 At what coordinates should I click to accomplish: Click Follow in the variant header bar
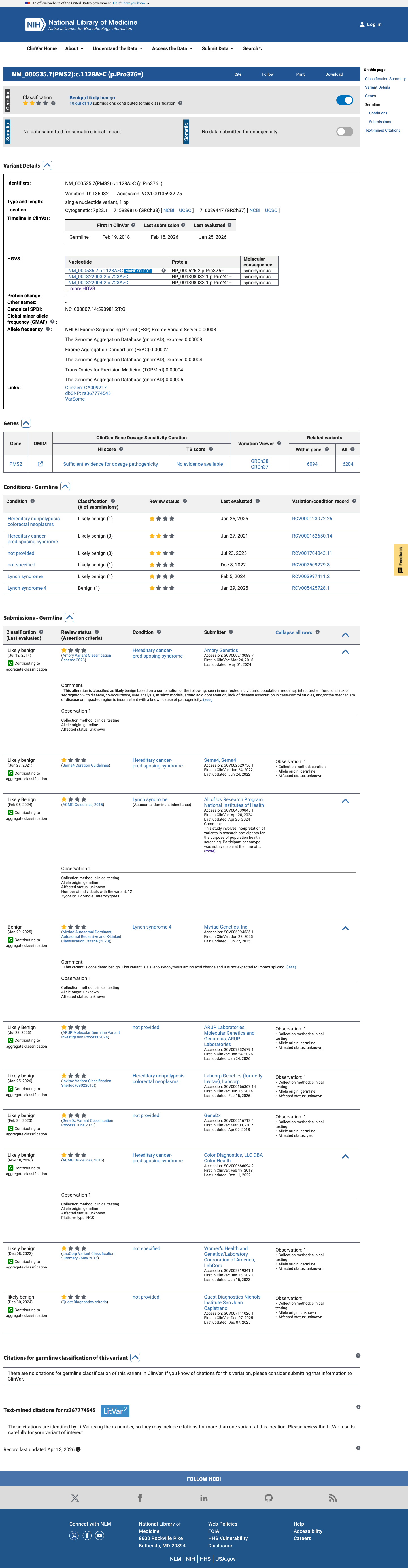[x=268, y=74]
